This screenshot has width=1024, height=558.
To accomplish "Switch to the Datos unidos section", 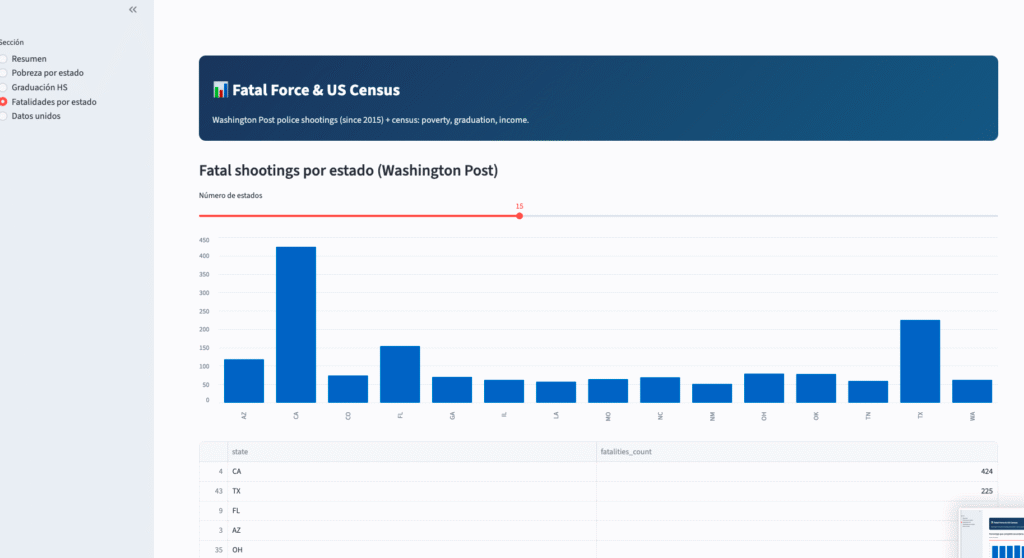I will coord(4,116).
